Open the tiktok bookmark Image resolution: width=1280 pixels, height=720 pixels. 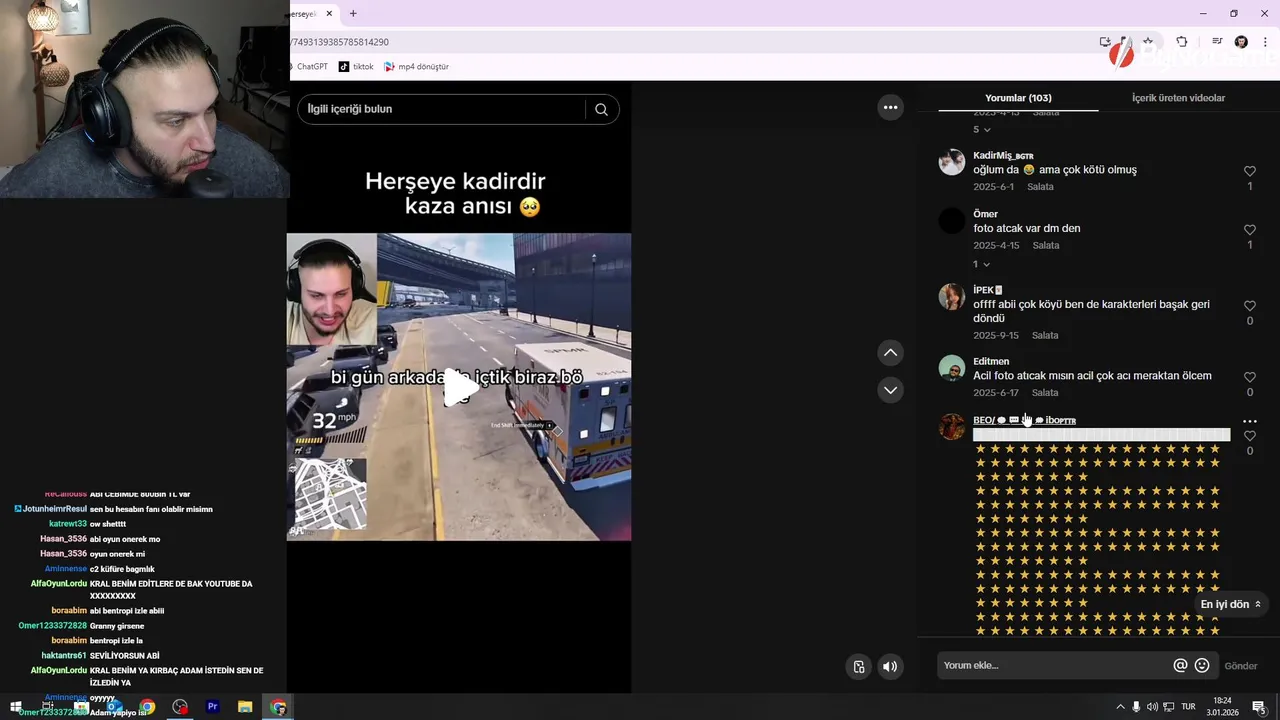[x=356, y=66]
